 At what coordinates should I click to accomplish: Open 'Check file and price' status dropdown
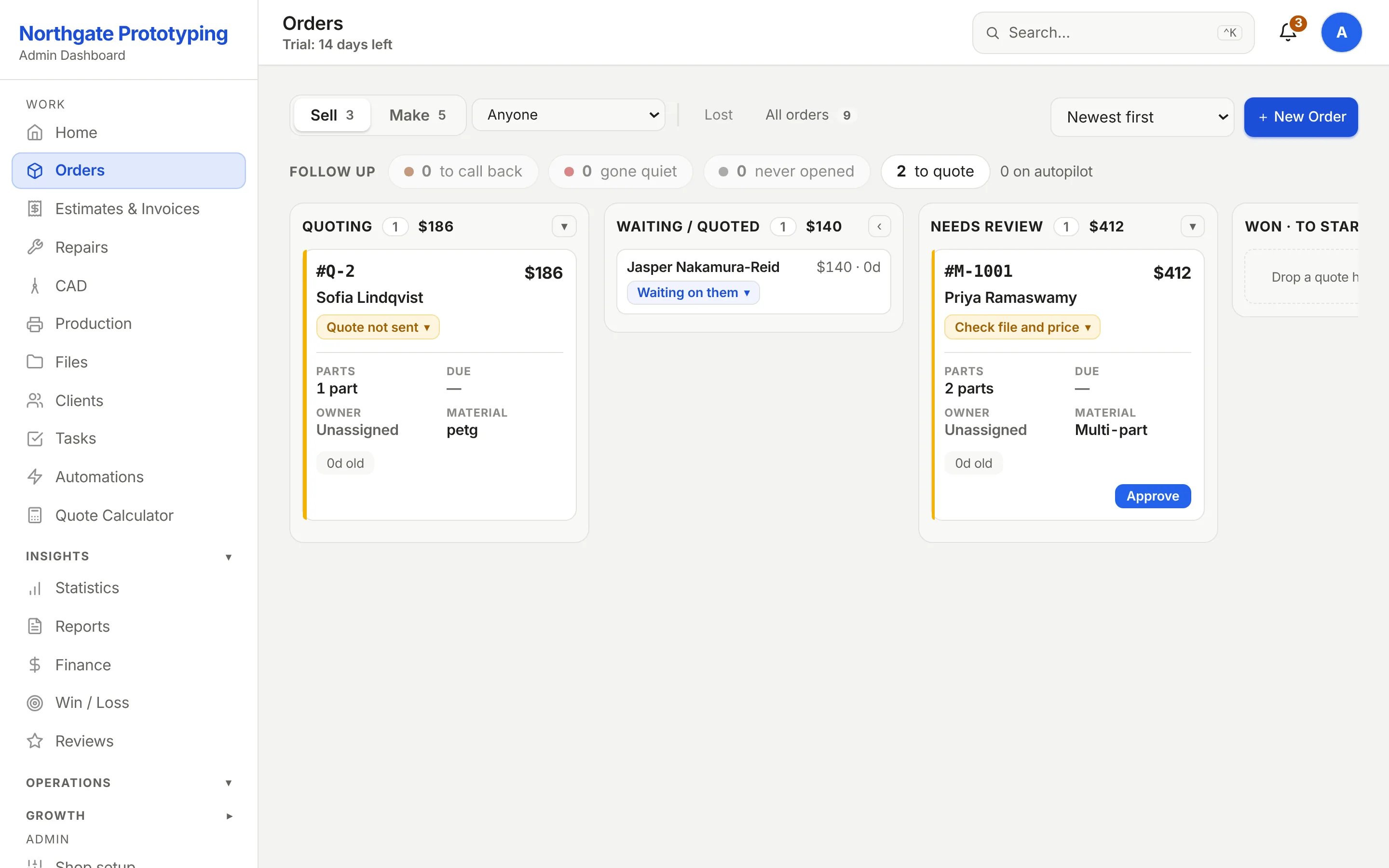point(1021,327)
